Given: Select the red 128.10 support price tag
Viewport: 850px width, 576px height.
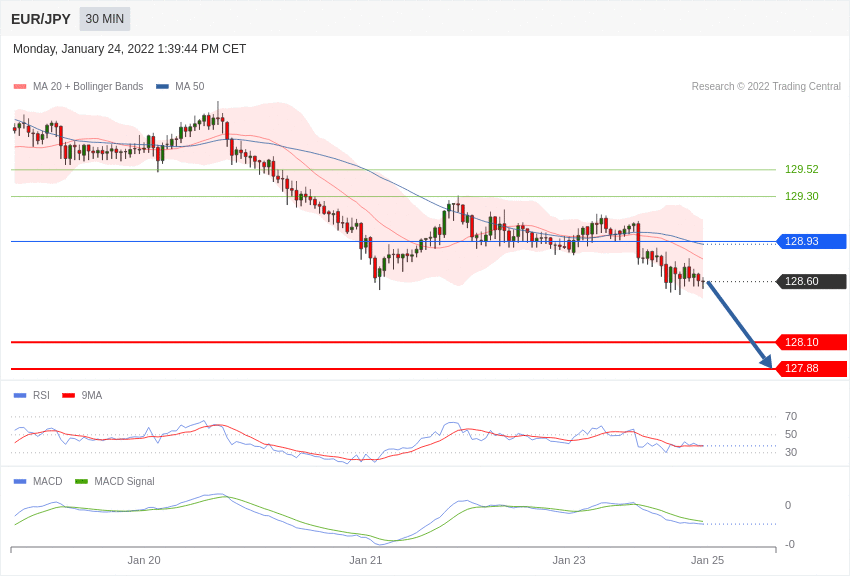Looking at the screenshot, I should tap(811, 342).
